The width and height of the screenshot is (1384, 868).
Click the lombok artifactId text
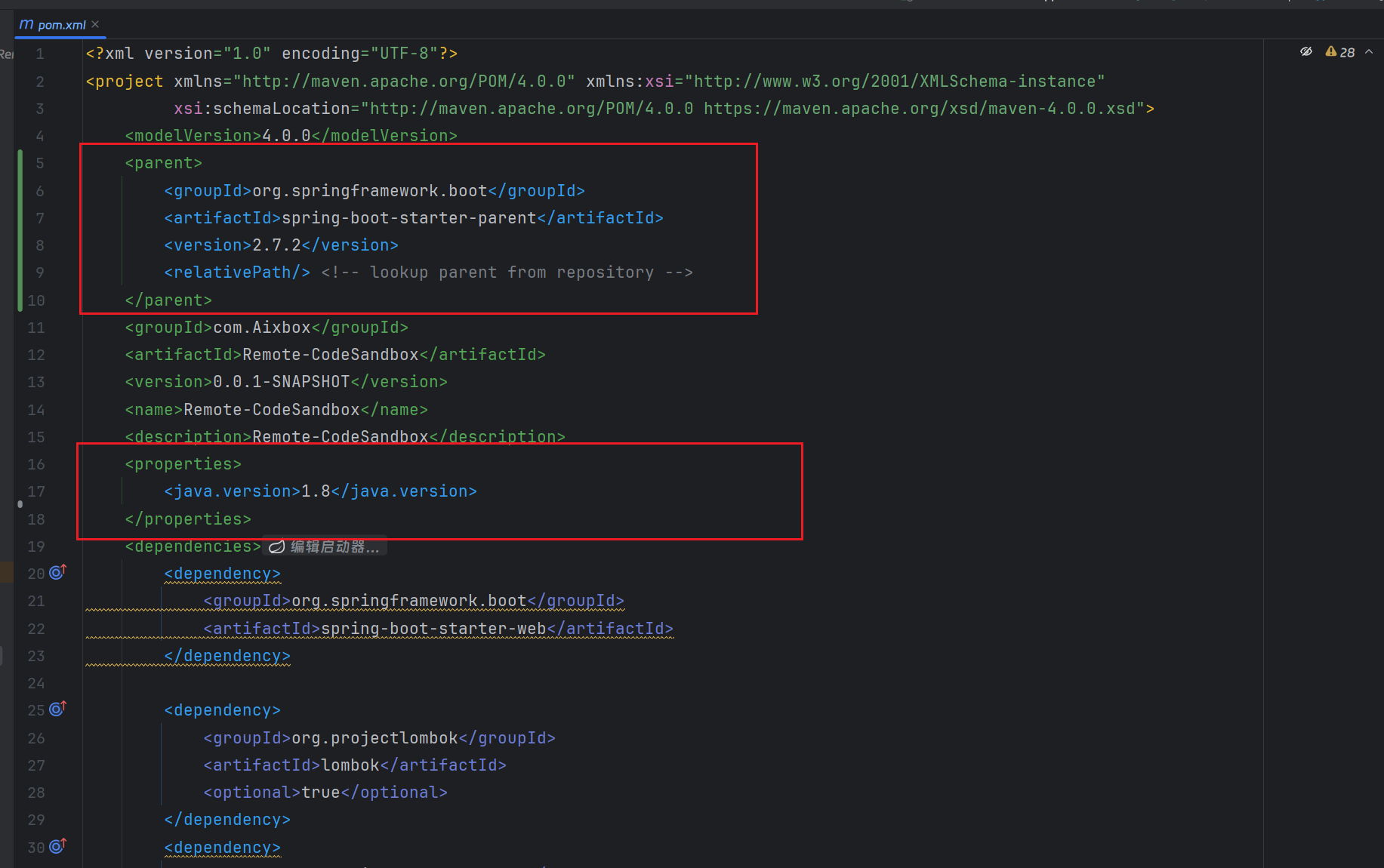click(x=350, y=765)
